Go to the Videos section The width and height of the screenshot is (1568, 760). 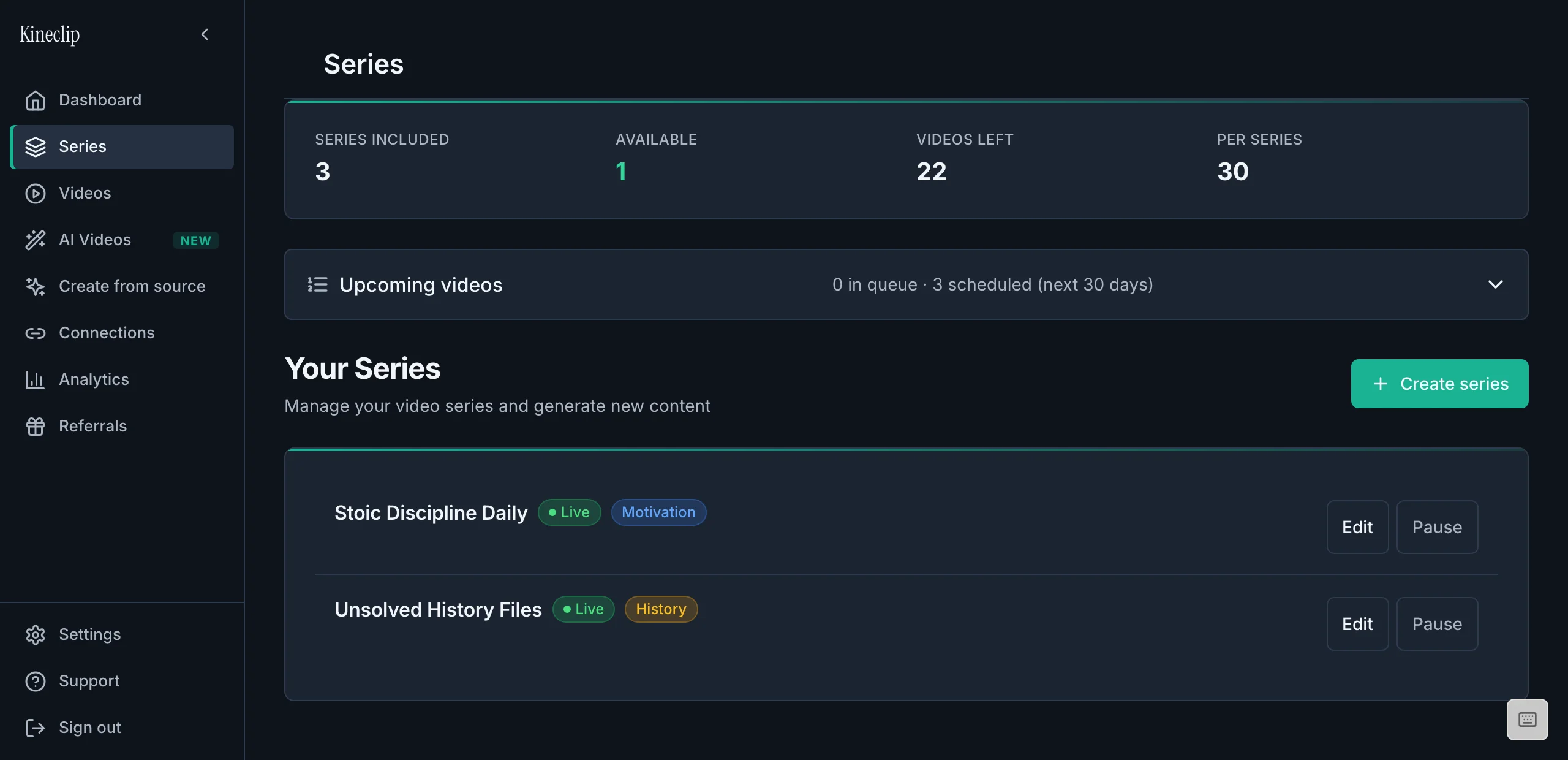click(122, 193)
